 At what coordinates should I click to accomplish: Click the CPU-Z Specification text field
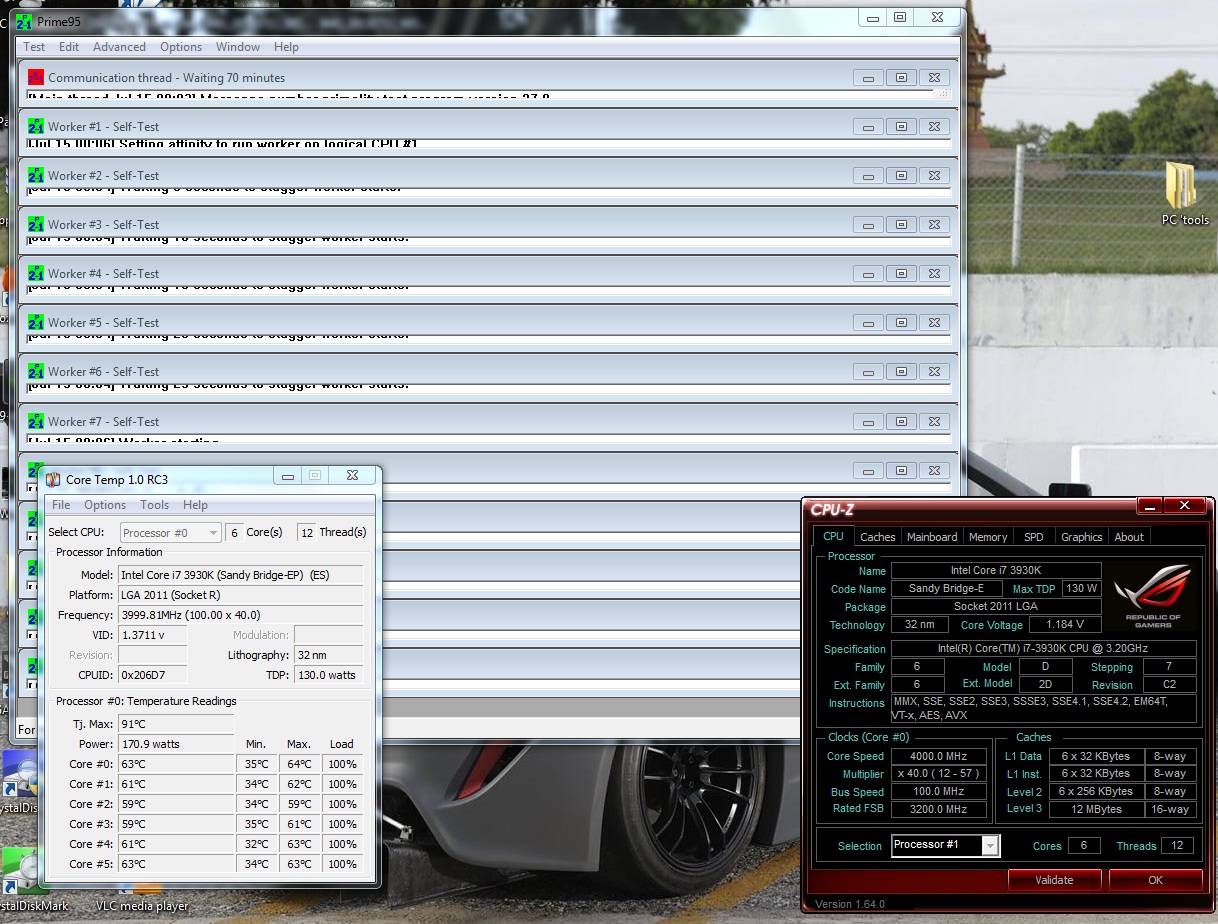tap(1044, 649)
